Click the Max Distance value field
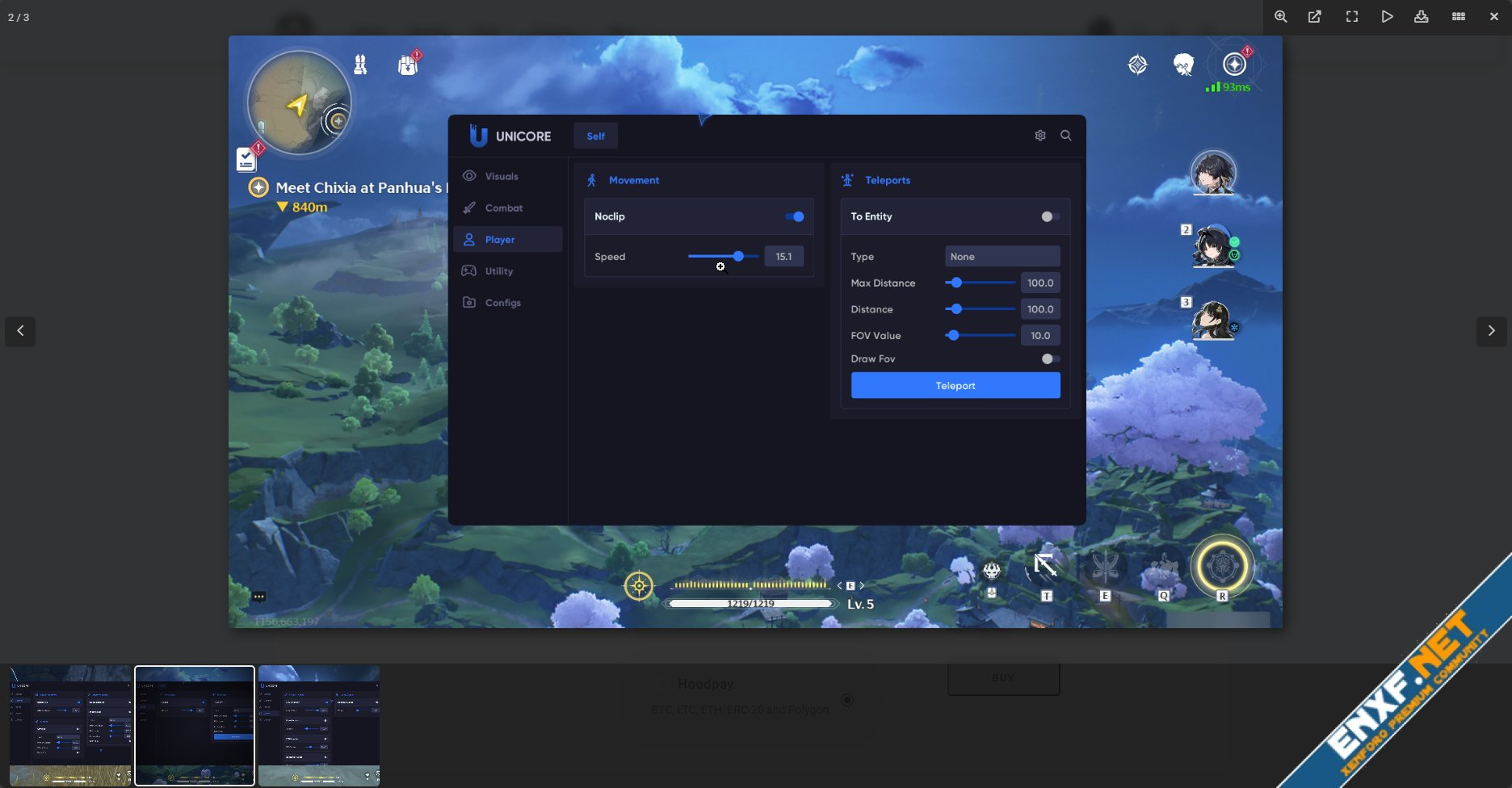The width and height of the screenshot is (1512, 788). 1040,283
